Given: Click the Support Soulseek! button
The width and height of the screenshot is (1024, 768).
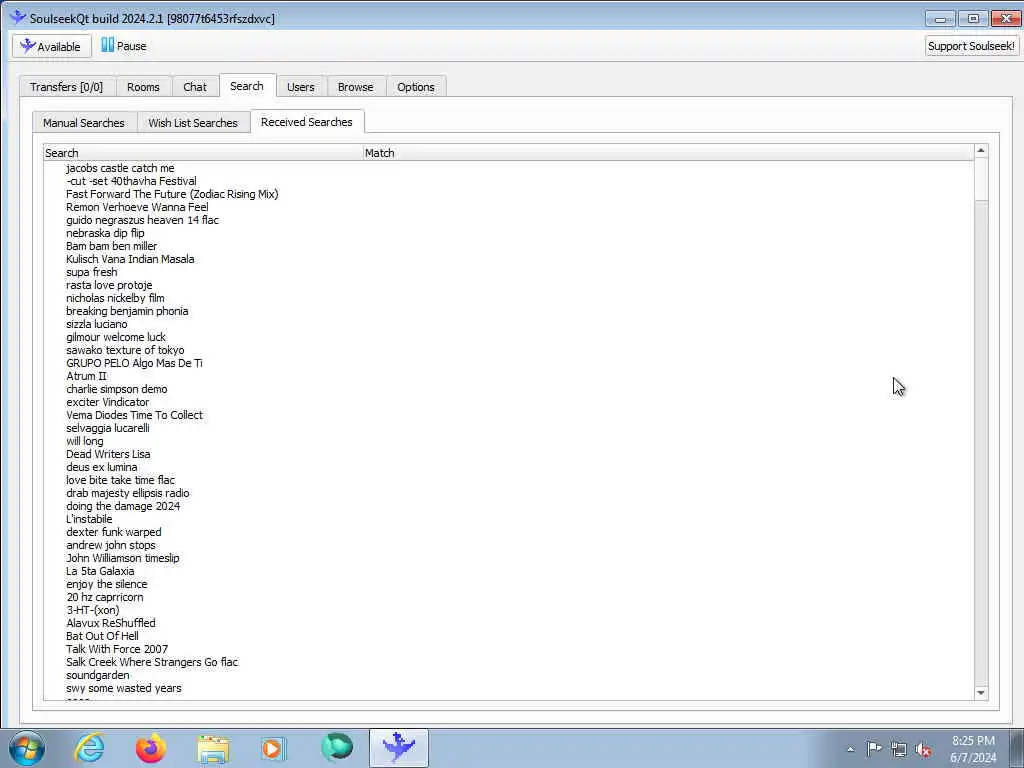Looking at the screenshot, I should point(971,46).
